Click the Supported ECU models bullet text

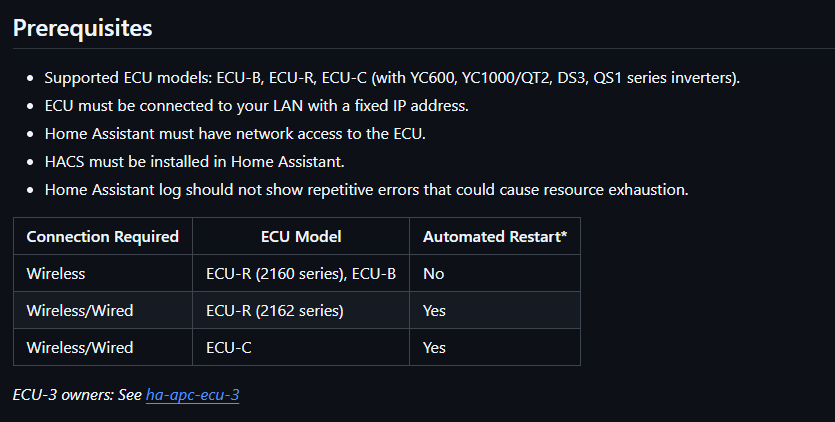coord(391,78)
